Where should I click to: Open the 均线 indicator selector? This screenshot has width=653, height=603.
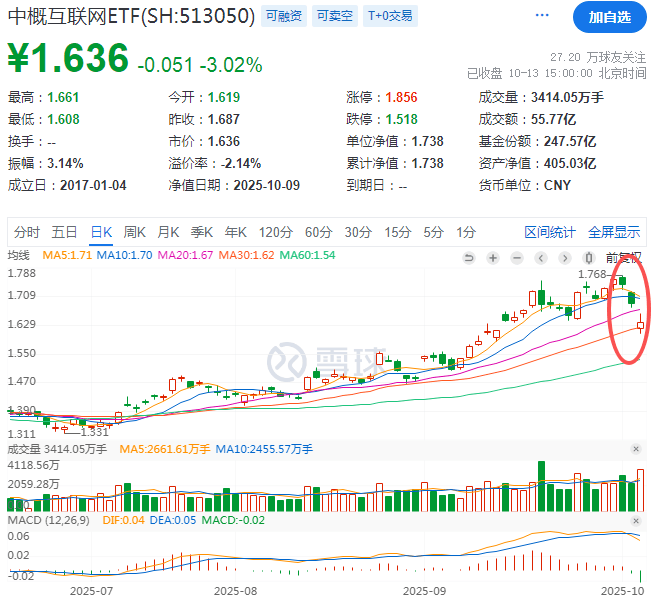point(20,255)
